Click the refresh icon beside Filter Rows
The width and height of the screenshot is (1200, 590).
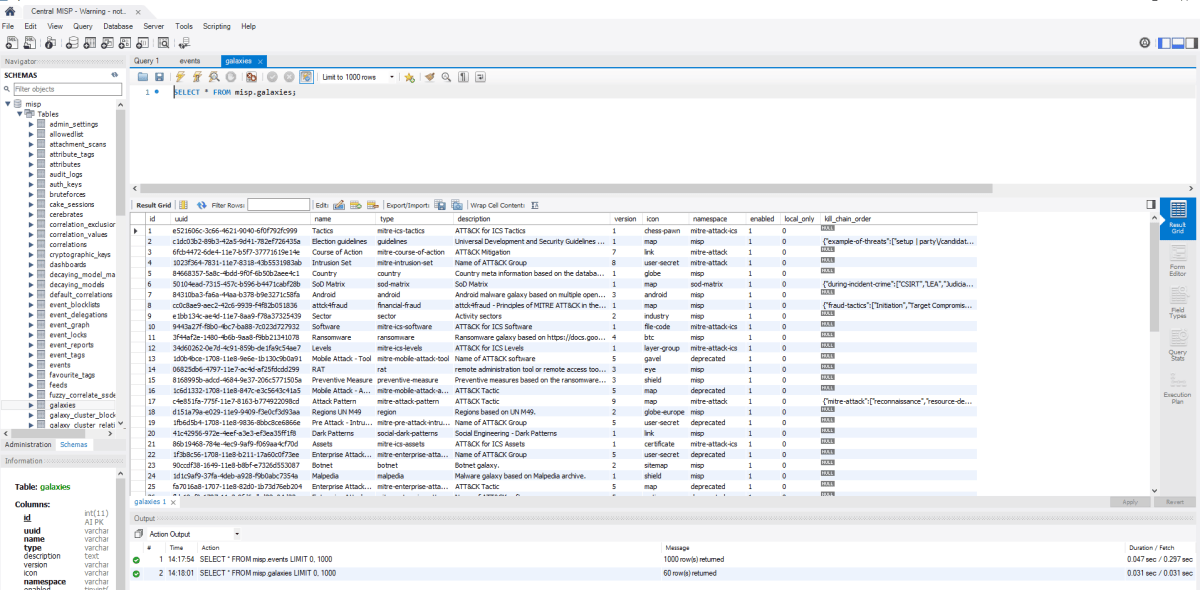coord(201,205)
